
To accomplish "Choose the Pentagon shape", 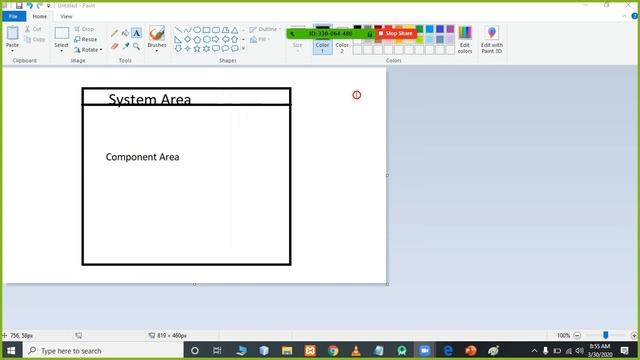I will pos(197,40).
